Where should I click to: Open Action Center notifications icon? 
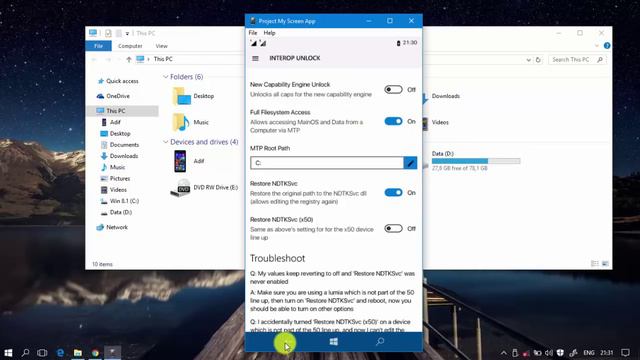[625, 353]
